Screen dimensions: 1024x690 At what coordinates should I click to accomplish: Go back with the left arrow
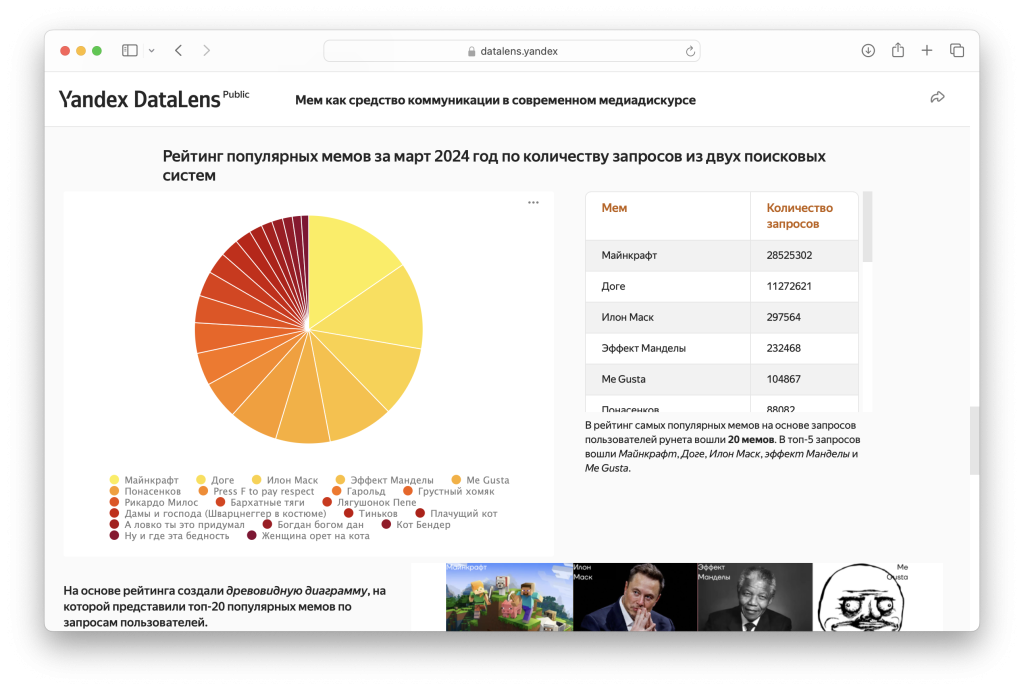(178, 50)
